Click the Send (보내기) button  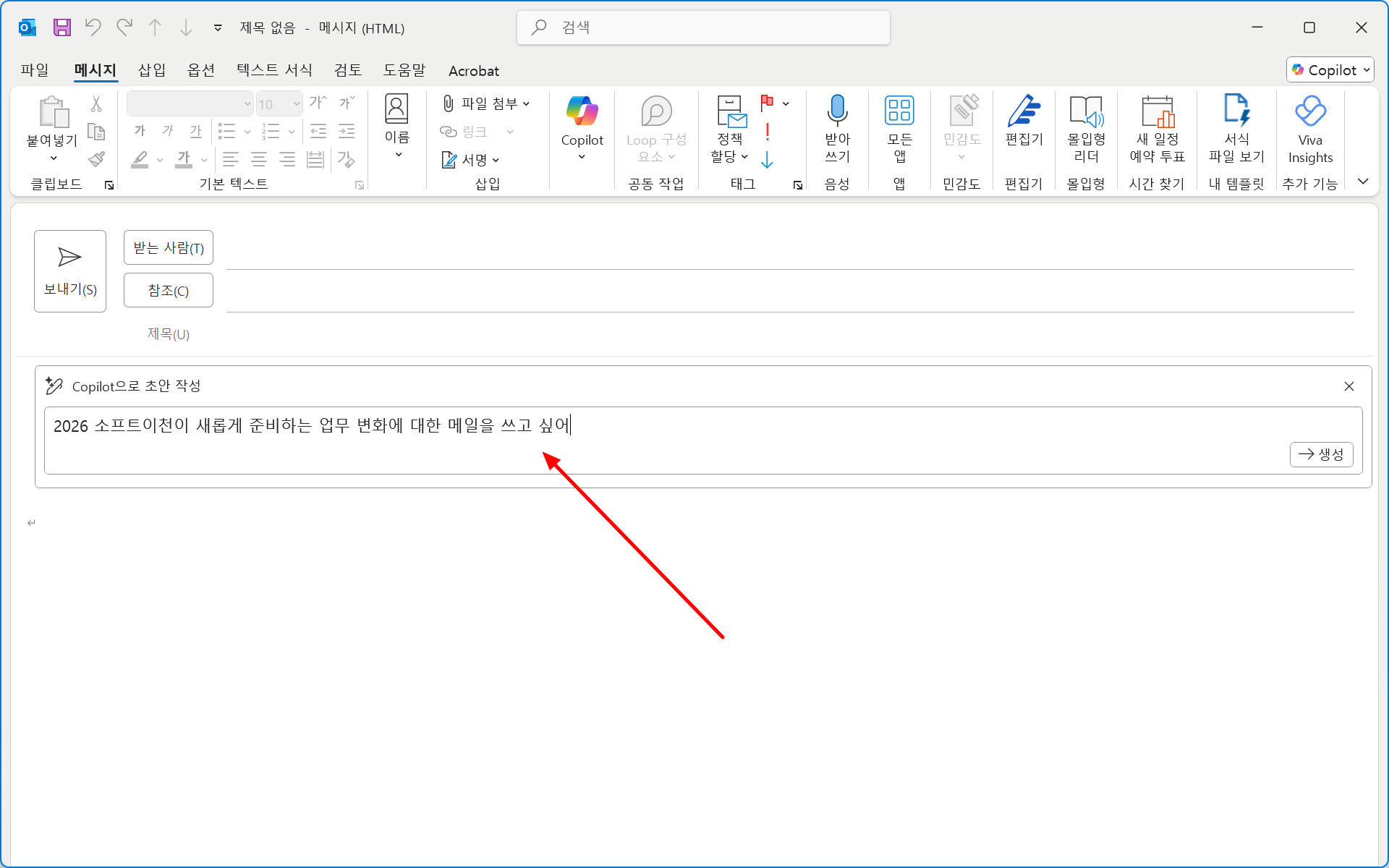pyautogui.click(x=70, y=271)
